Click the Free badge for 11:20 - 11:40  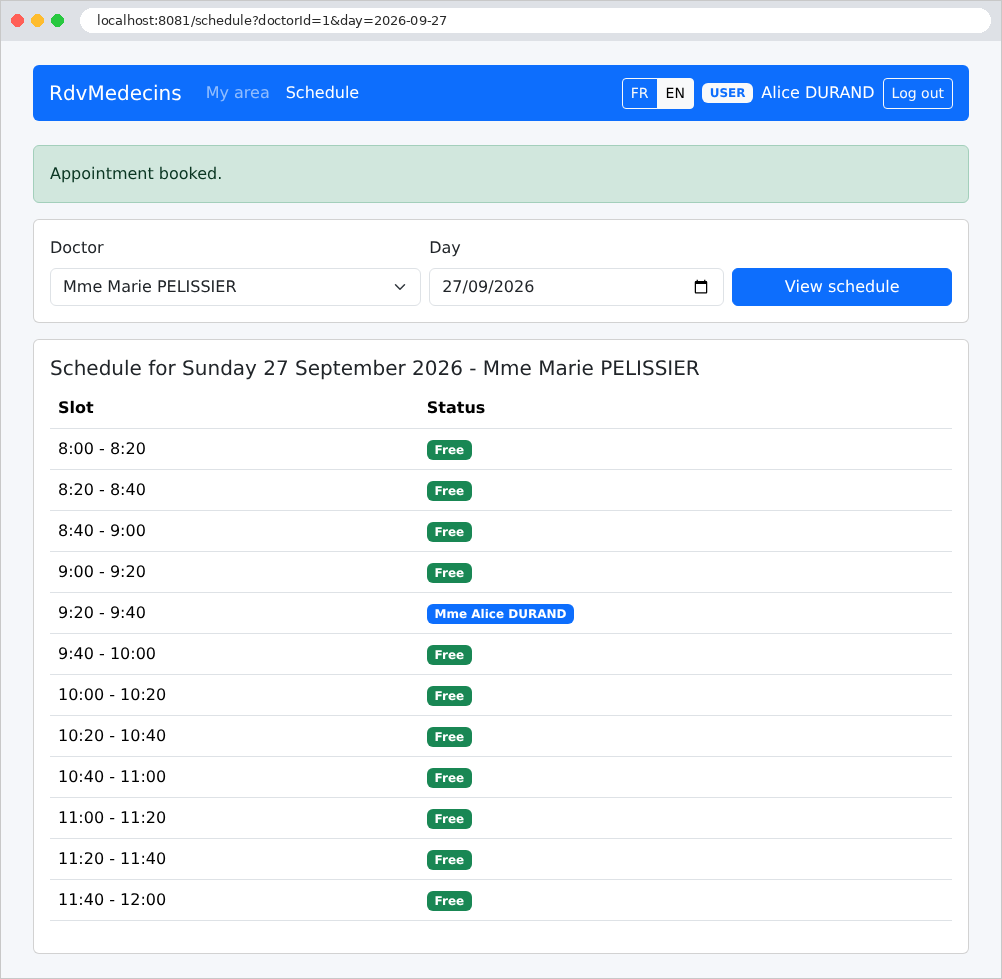coord(449,860)
